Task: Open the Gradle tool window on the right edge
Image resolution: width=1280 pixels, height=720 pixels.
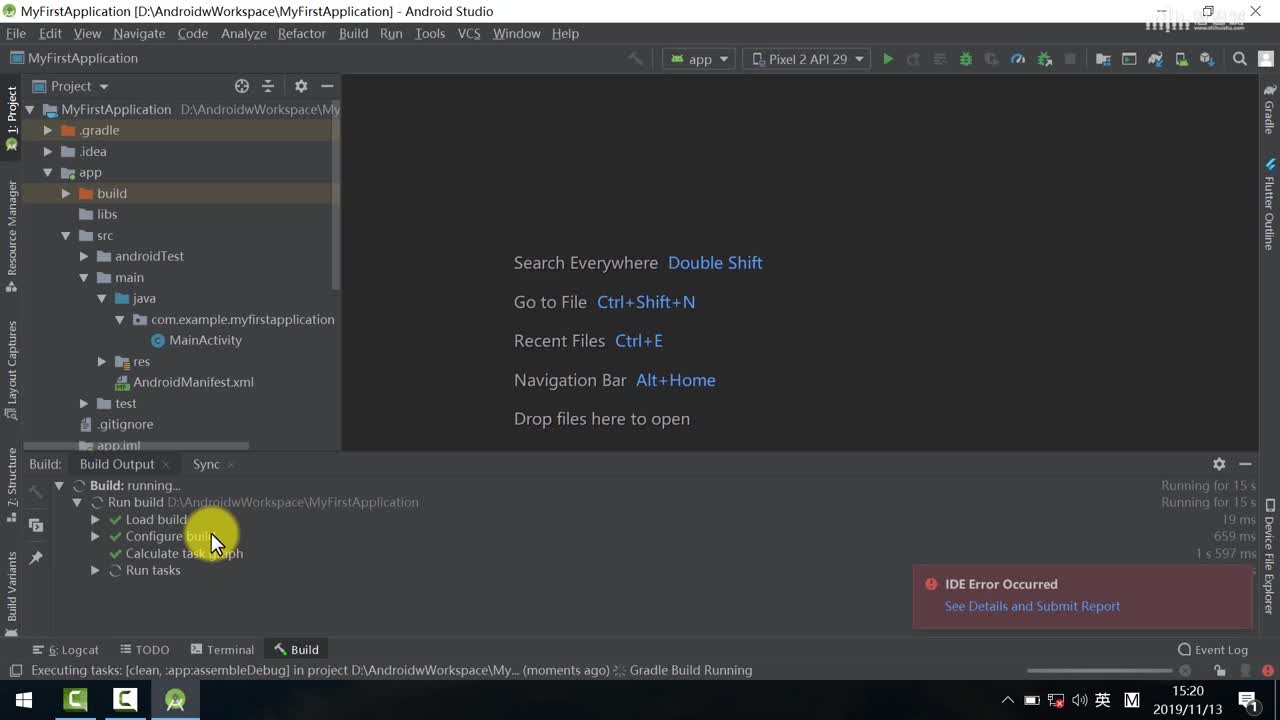Action: (1269, 110)
